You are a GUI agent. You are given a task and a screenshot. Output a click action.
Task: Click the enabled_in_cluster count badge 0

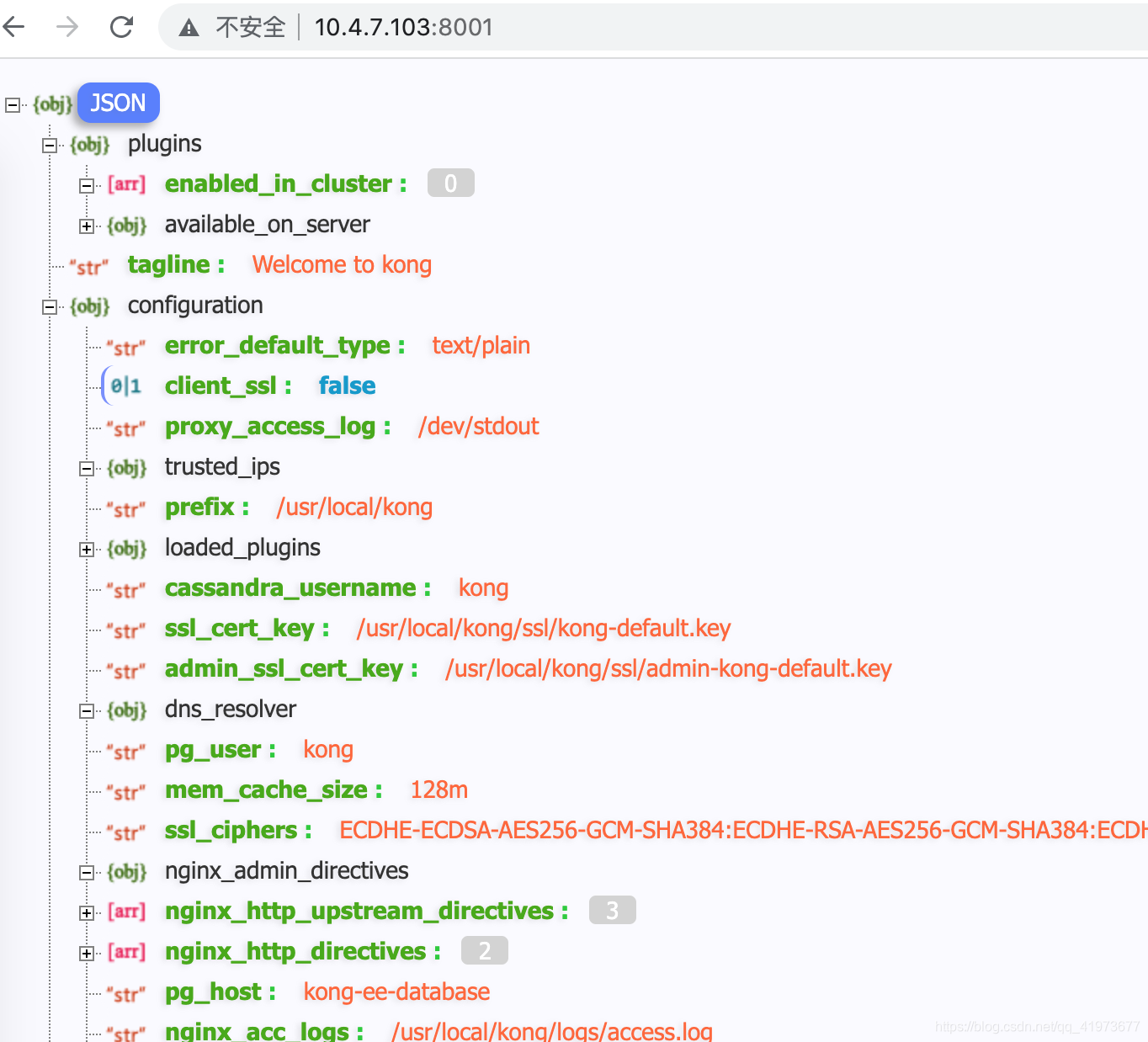pyautogui.click(x=451, y=183)
